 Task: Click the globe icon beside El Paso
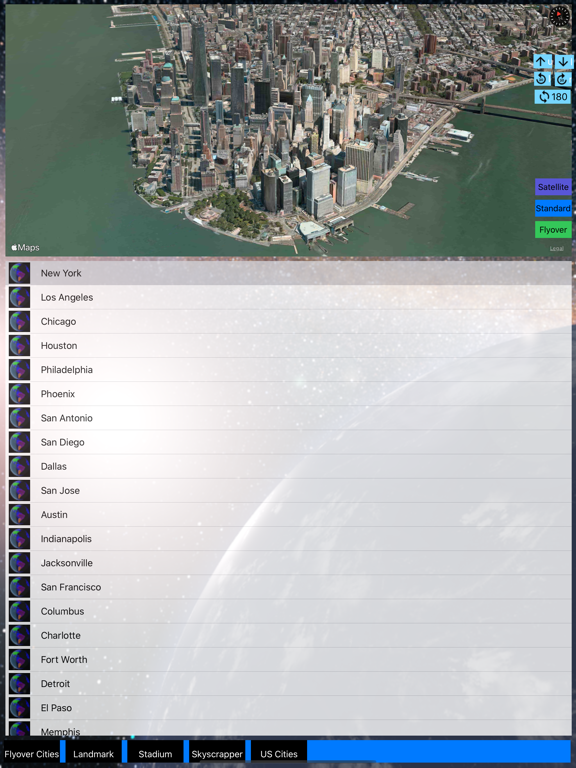[x=20, y=708]
